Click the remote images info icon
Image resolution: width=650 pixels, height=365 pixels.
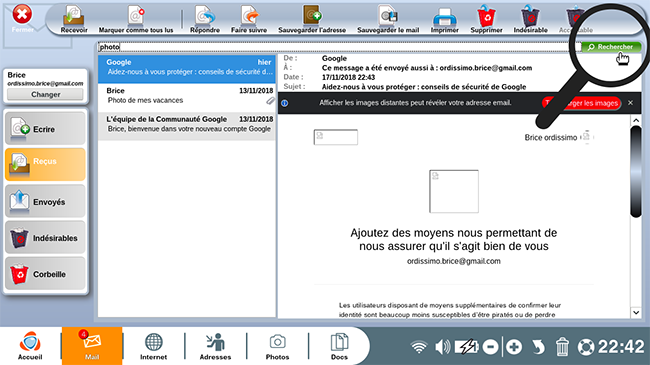[285, 103]
